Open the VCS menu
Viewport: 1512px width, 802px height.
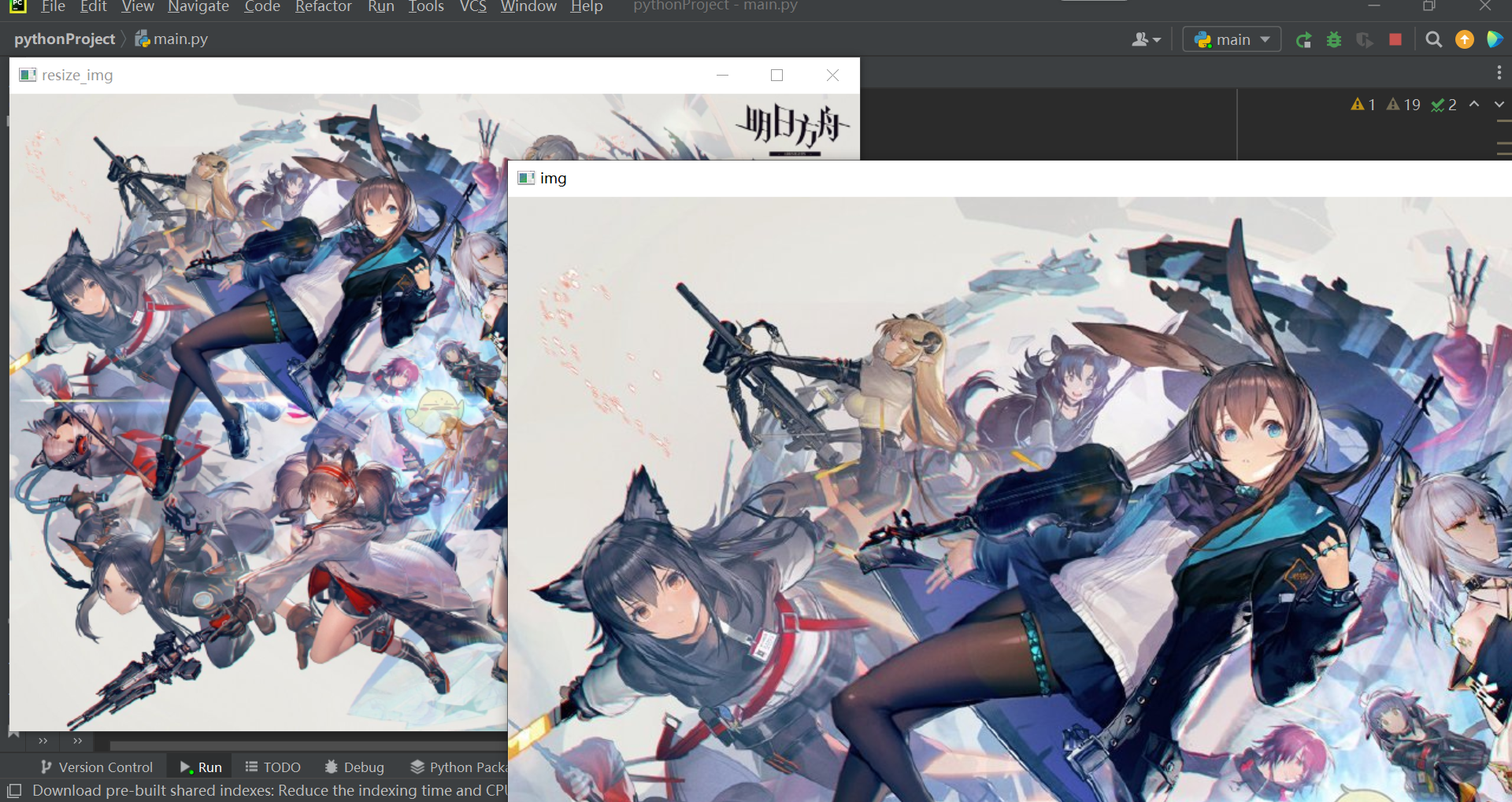472,6
